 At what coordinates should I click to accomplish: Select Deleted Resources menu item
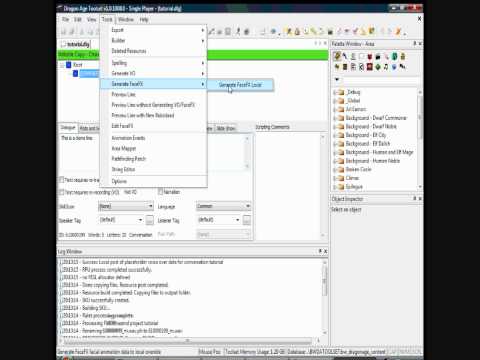coord(154,51)
